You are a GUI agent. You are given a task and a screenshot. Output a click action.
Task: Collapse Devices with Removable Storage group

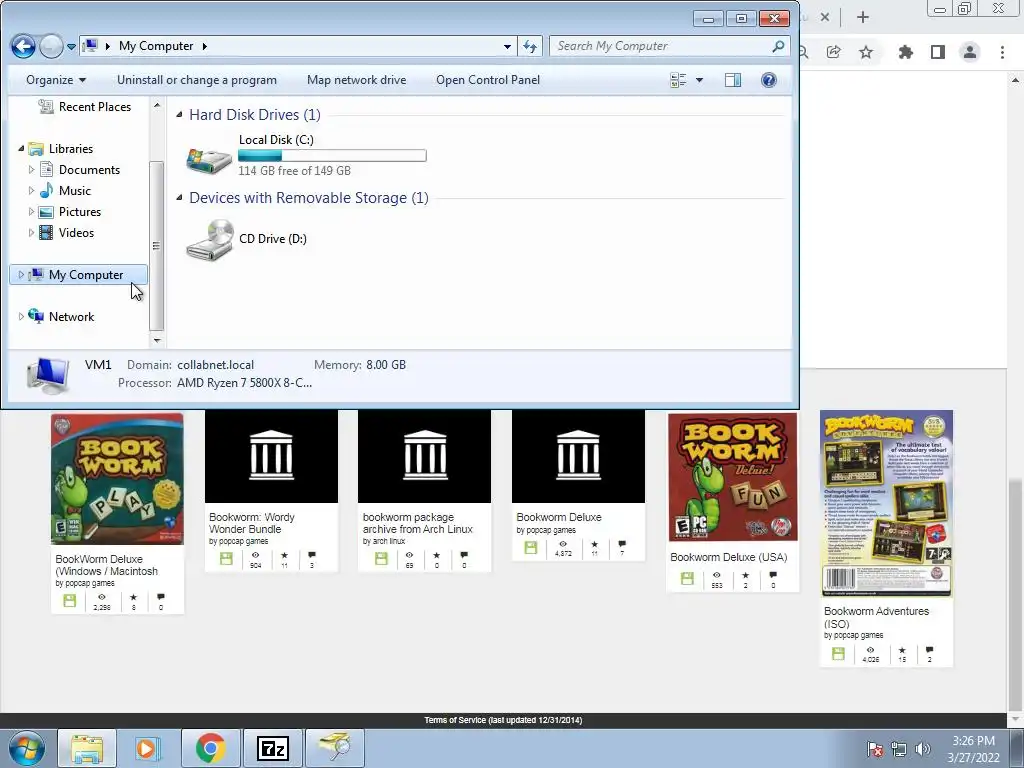180,198
